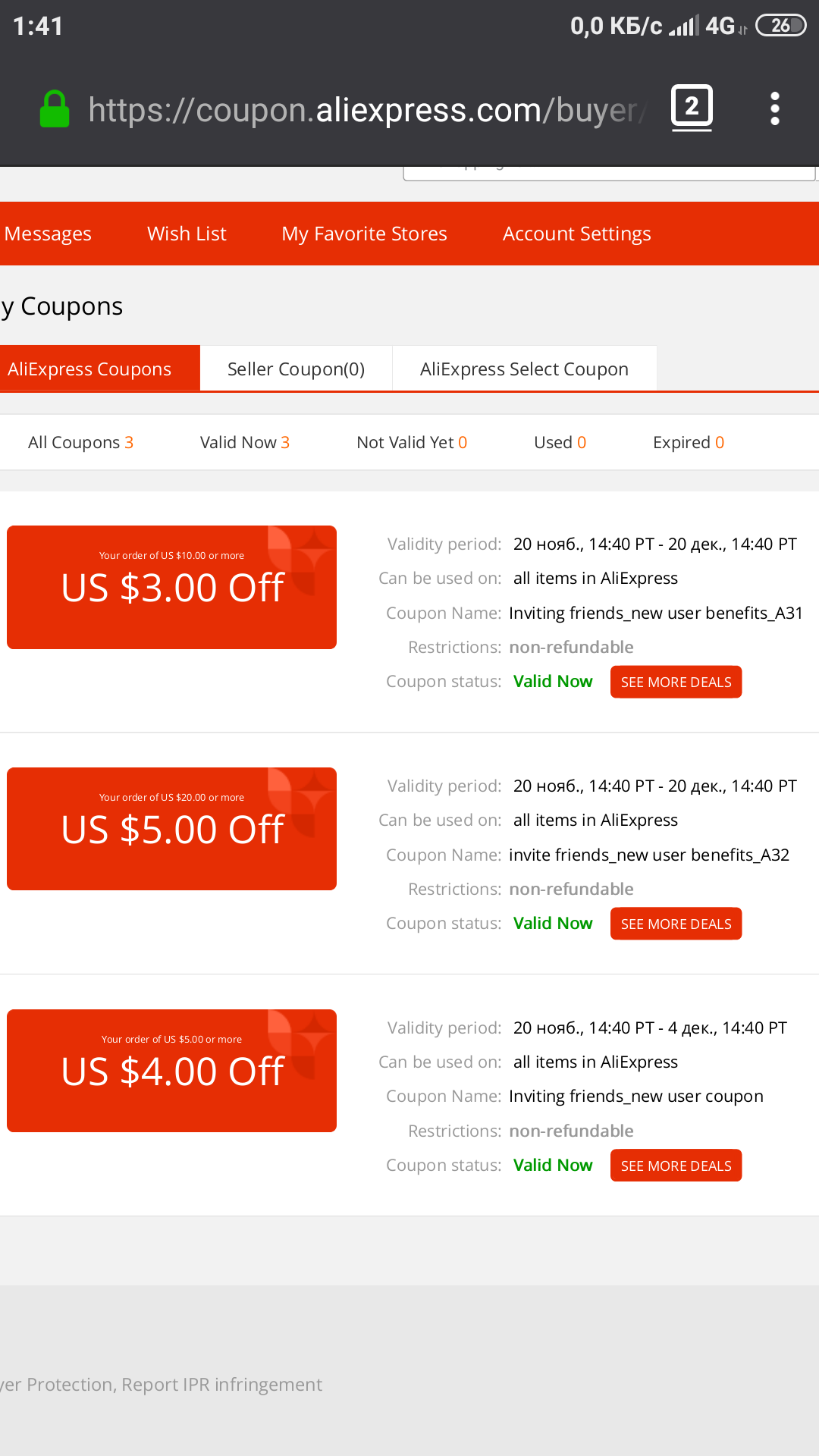Tap the US $4.00 Off coupon card
This screenshot has width=819, height=1456.
click(171, 1071)
